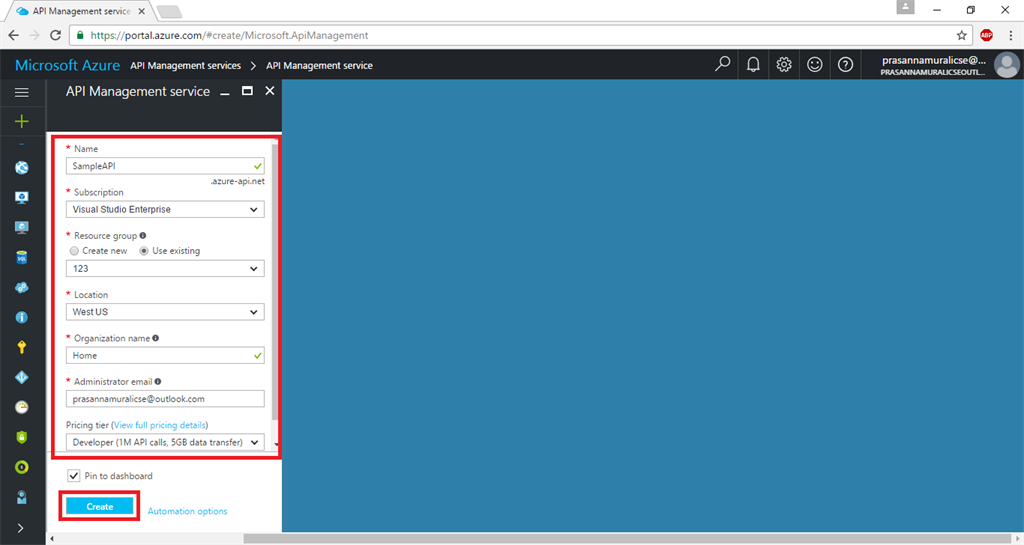Open the green shield Security Center icon

(x=22, y=437)
